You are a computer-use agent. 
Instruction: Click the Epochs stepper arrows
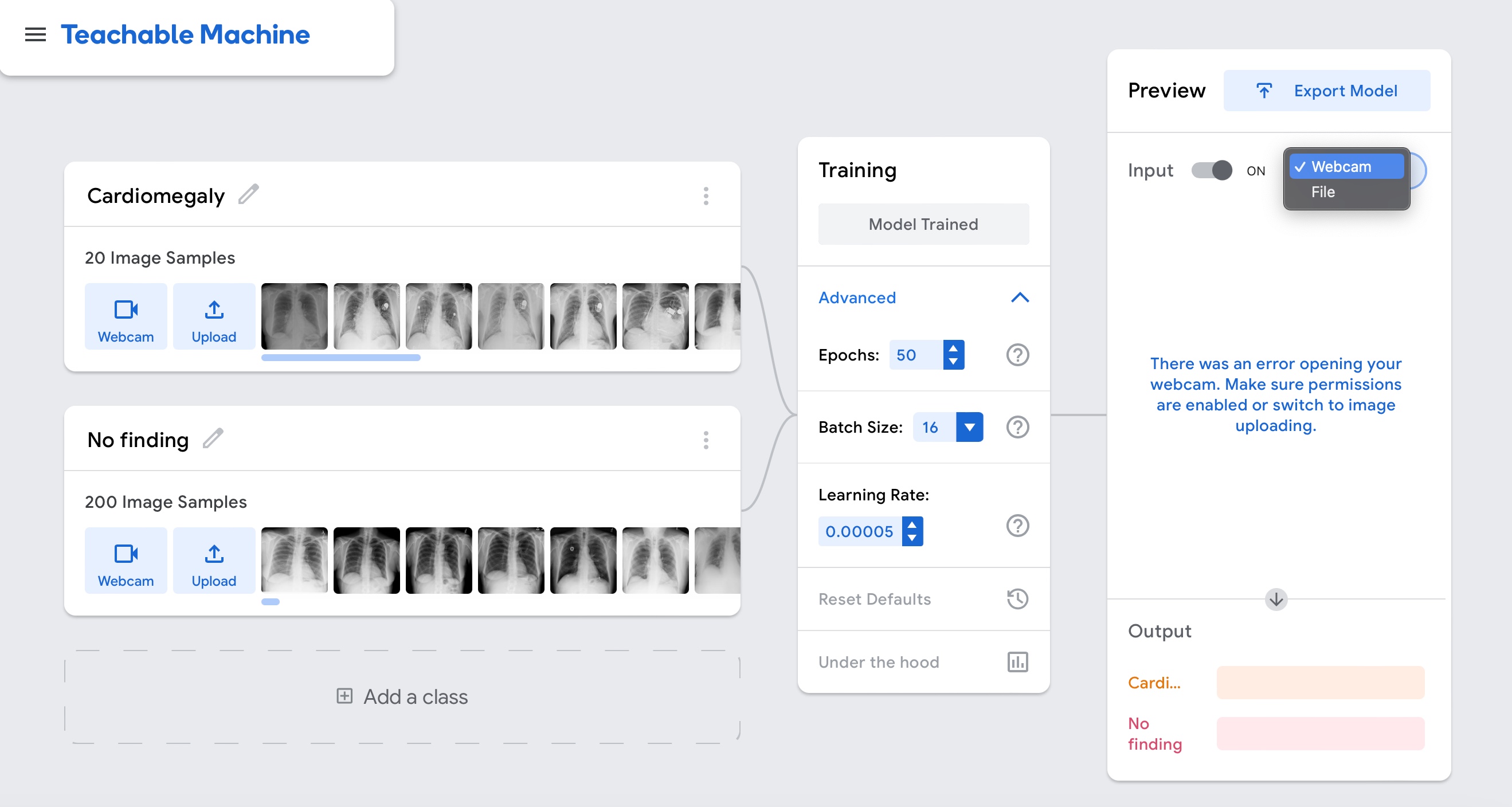(953, 355)
